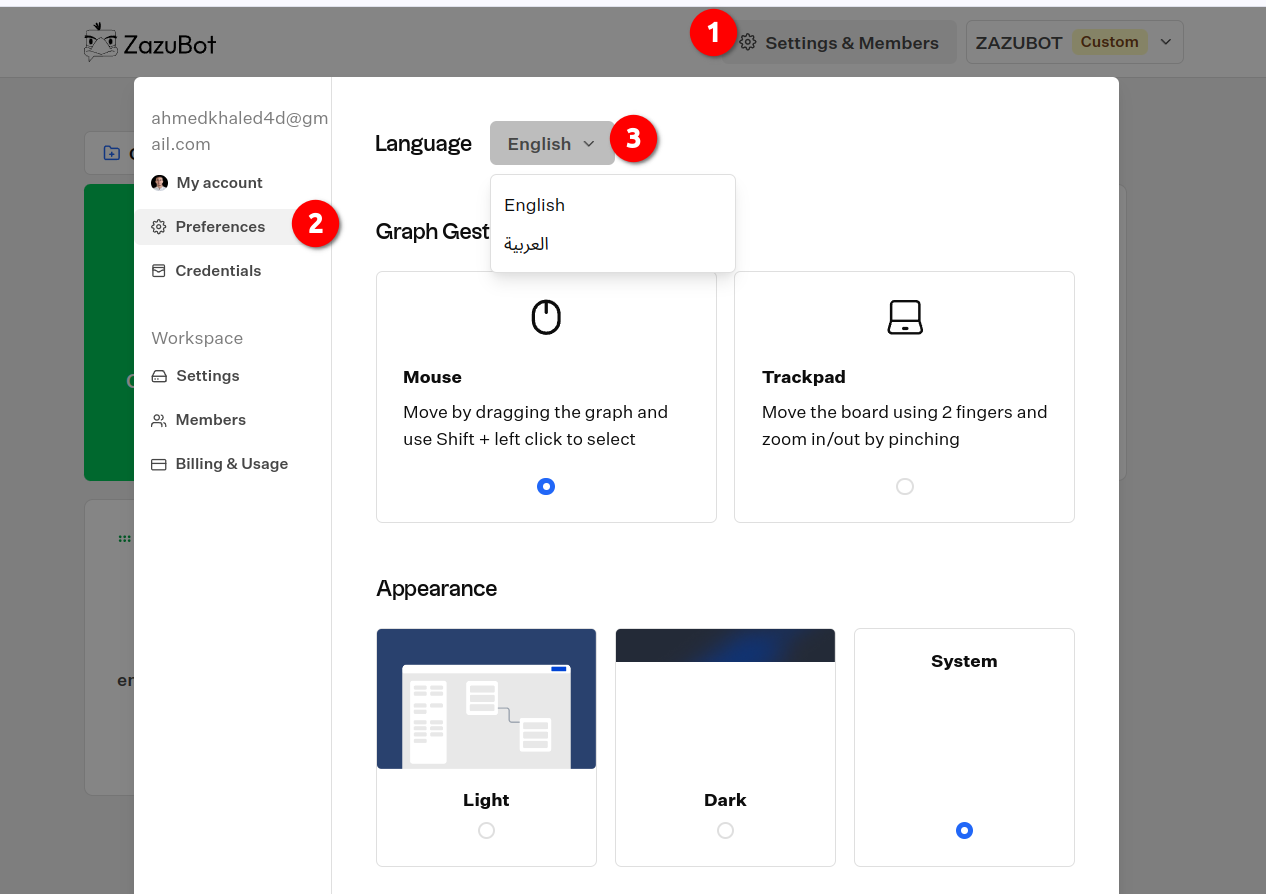Click the Trackpad card title
1266x894 pixels.
[x=804, y=377]
